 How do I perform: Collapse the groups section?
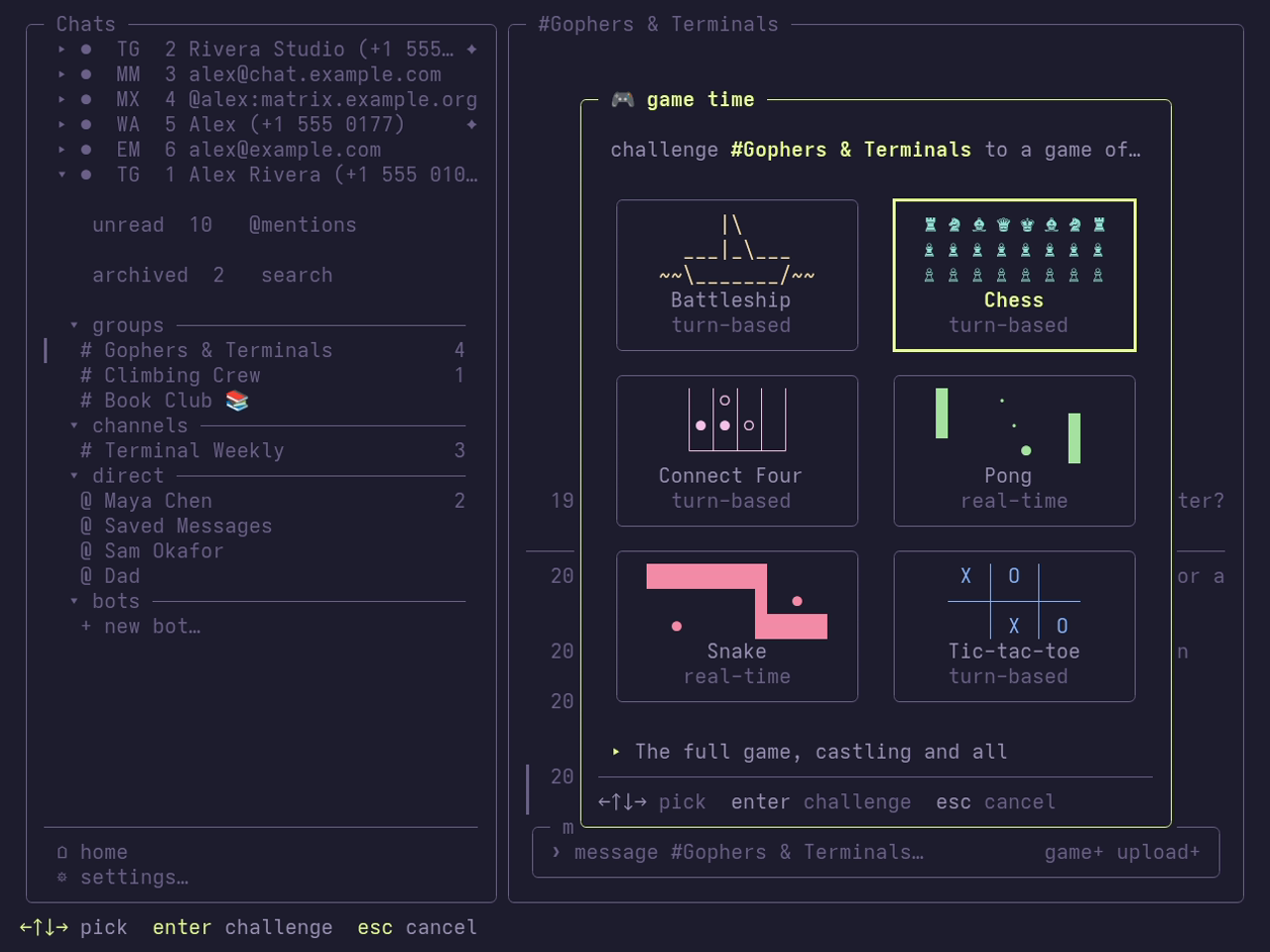coord(74,325)
